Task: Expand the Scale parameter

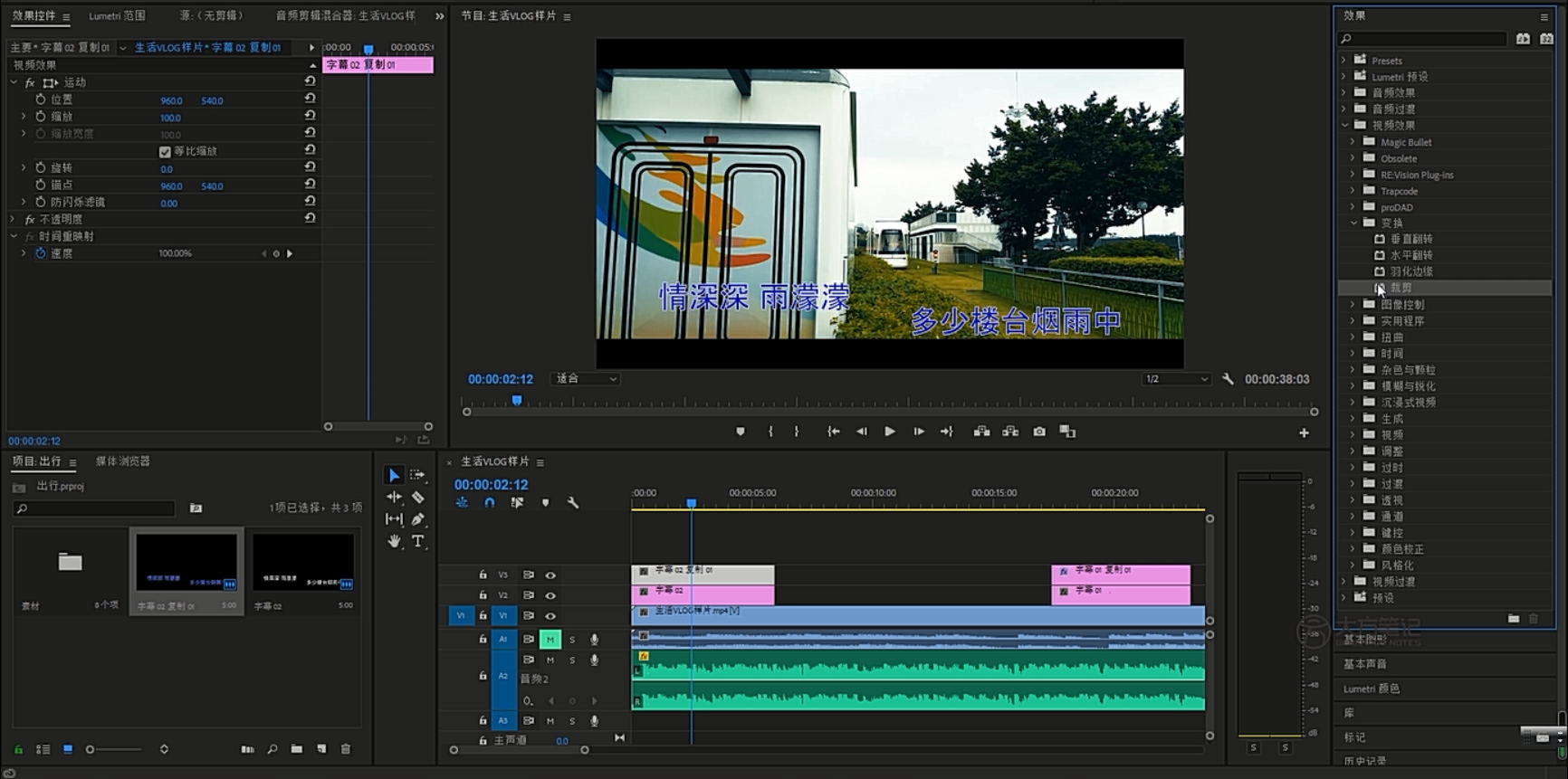Action: click(24, 117)
